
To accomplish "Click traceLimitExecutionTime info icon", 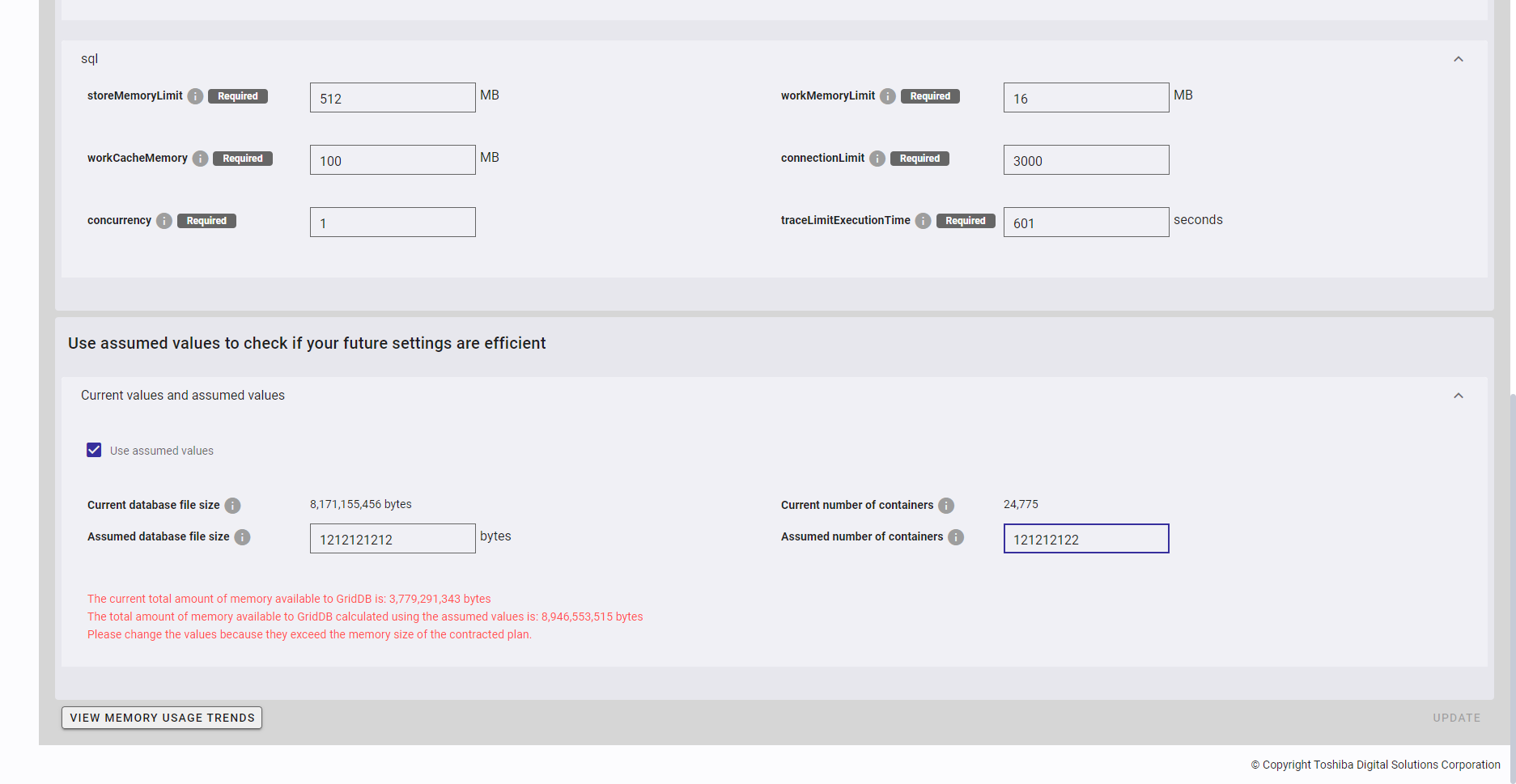I will [x=923, y=221].
